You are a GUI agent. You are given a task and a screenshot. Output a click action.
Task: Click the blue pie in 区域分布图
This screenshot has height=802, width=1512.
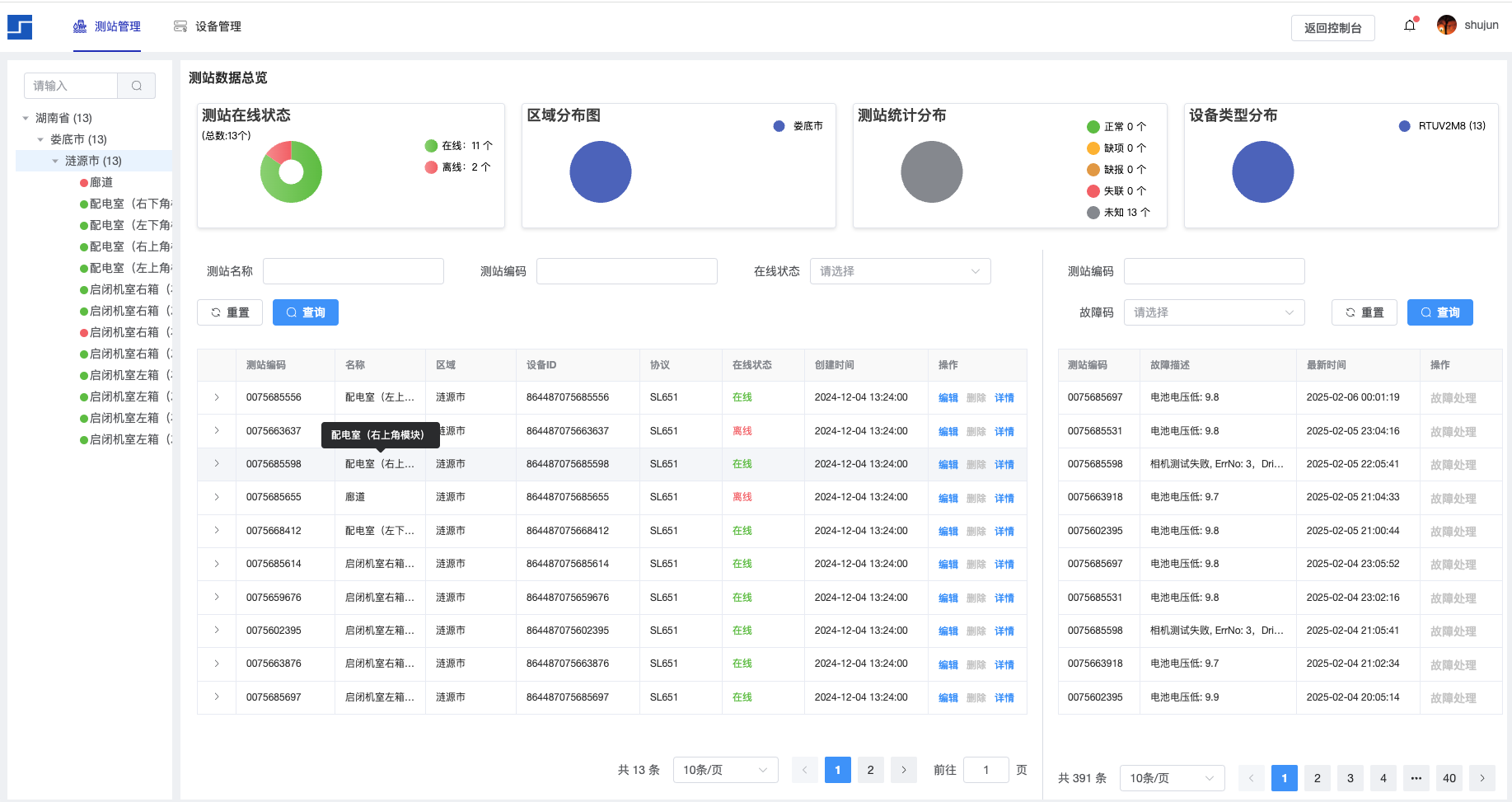601,172
